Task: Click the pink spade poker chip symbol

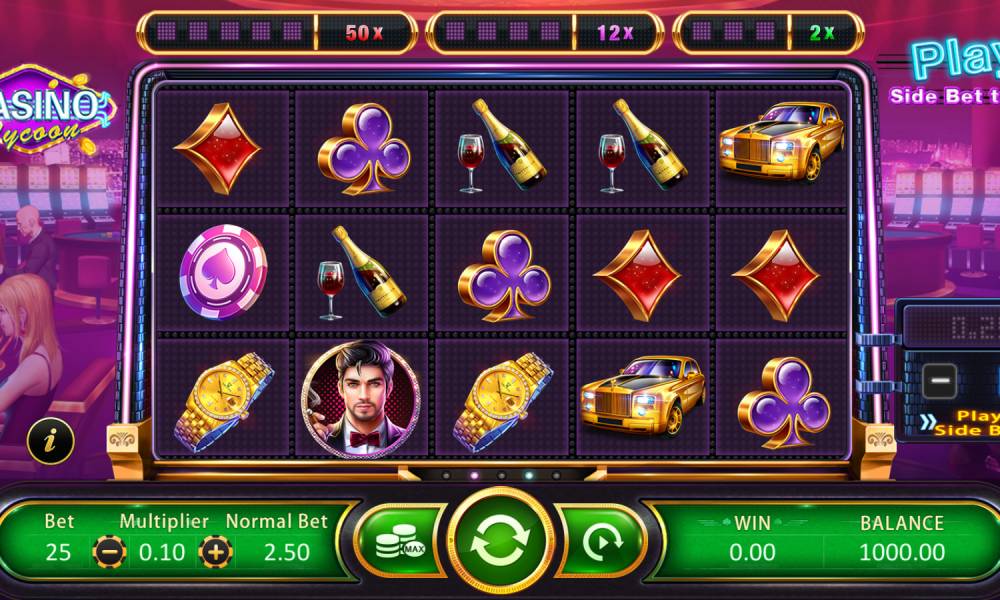Action: click(223, 271)
